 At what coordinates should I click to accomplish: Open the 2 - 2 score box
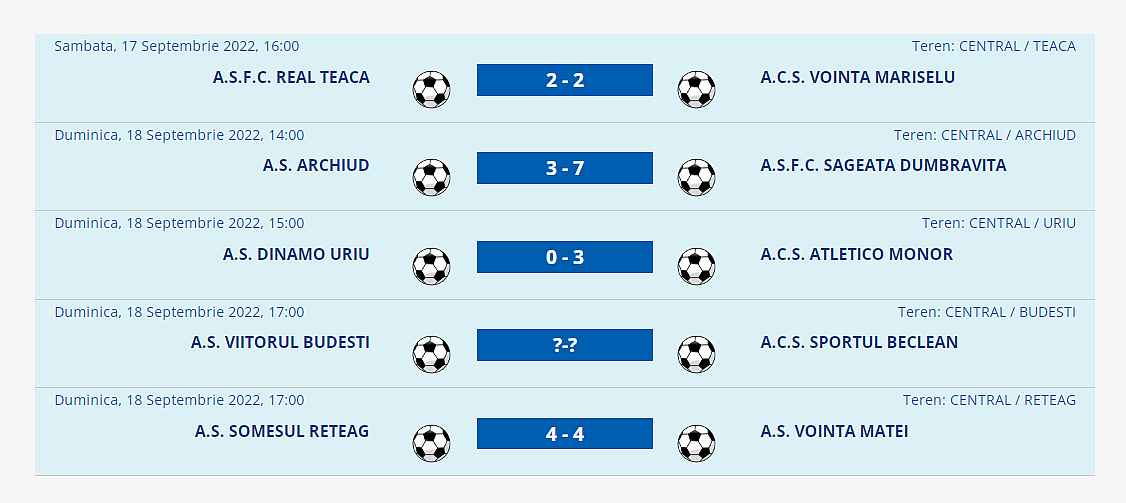coord(564,80)
